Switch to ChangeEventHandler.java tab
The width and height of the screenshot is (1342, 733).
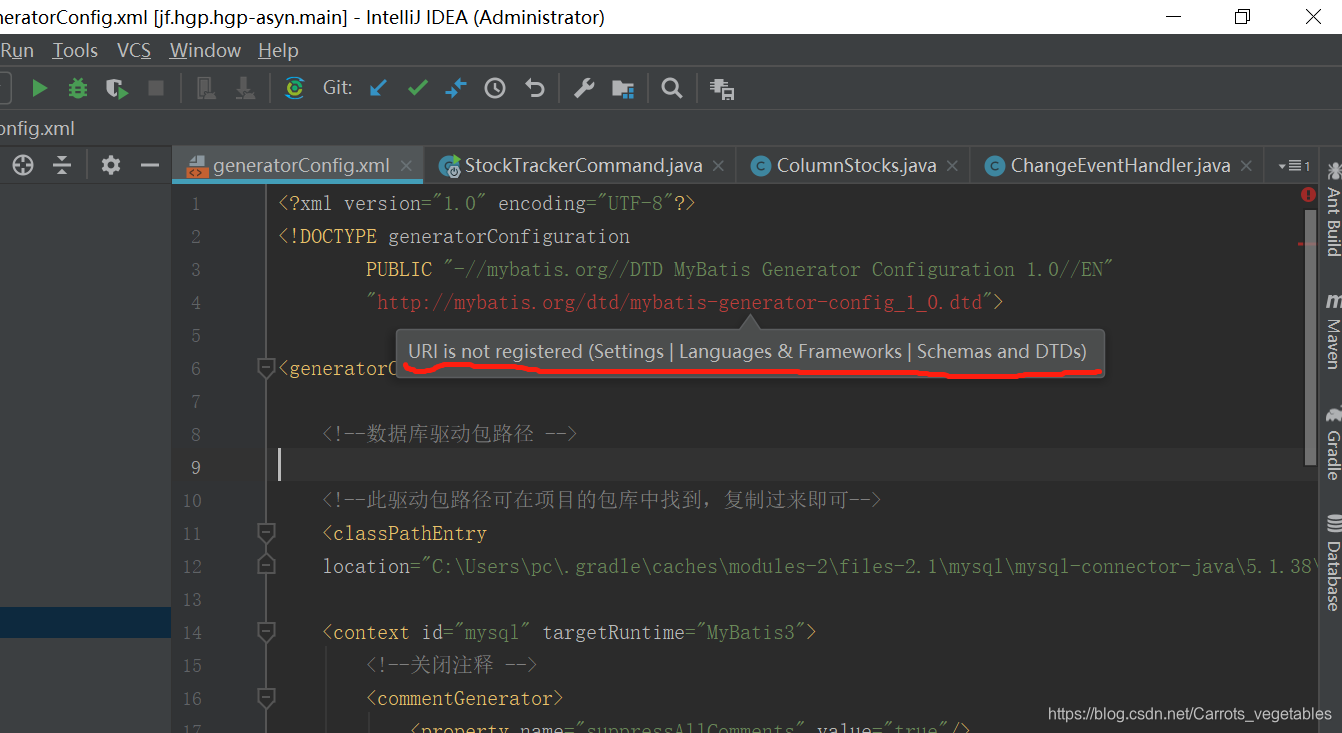(x=1118, y=165)
